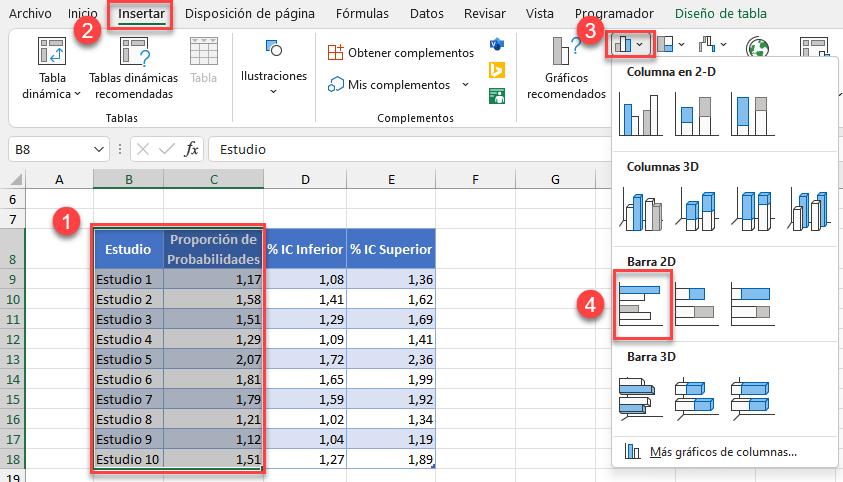The width and height of the screenshot is (843, 482).
Task: Choose the 3D 100% Stacked Column icon
Action: click(752, 209)
